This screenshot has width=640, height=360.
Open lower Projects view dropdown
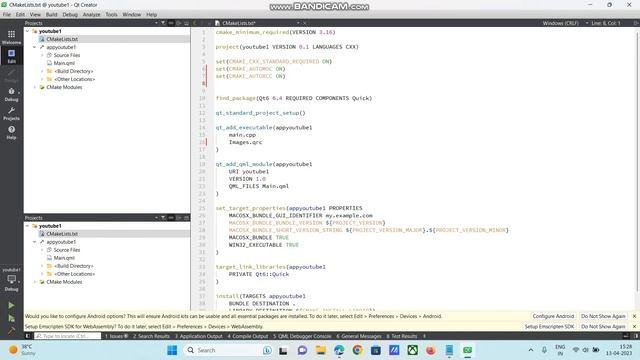(x=156, y=218)
